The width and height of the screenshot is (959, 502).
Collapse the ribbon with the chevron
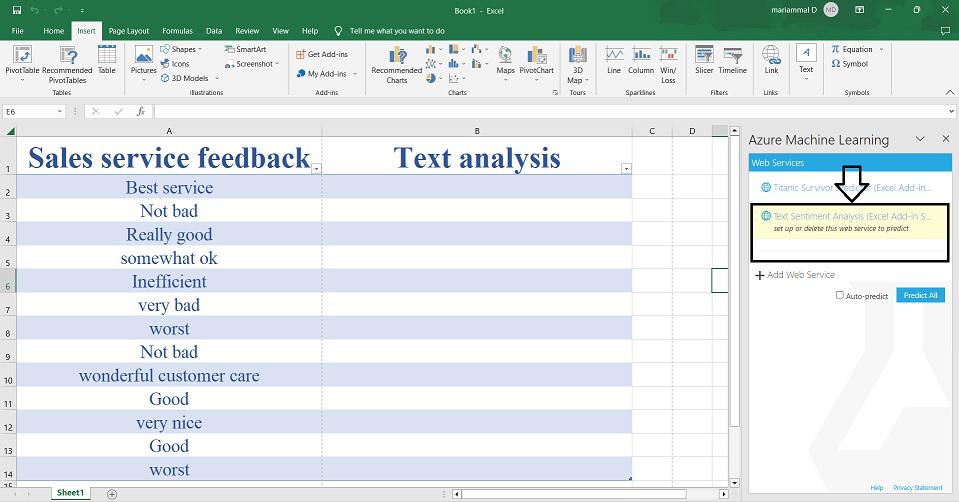950,92
